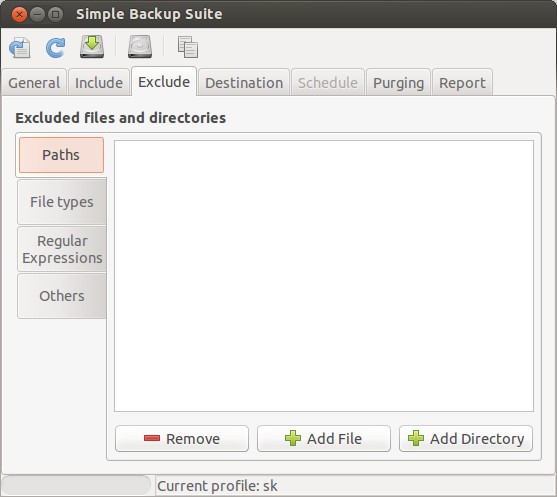Viewport: 557px width, 497px height.
Task: Select the File types side tab
Action: 62,202
